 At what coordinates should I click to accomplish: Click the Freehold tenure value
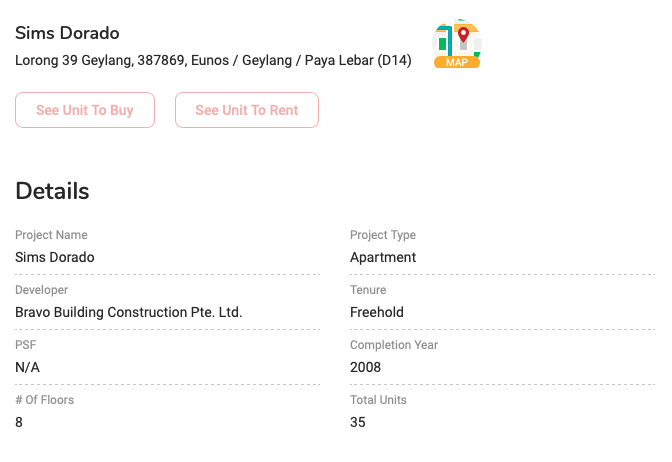coord(377,312)
